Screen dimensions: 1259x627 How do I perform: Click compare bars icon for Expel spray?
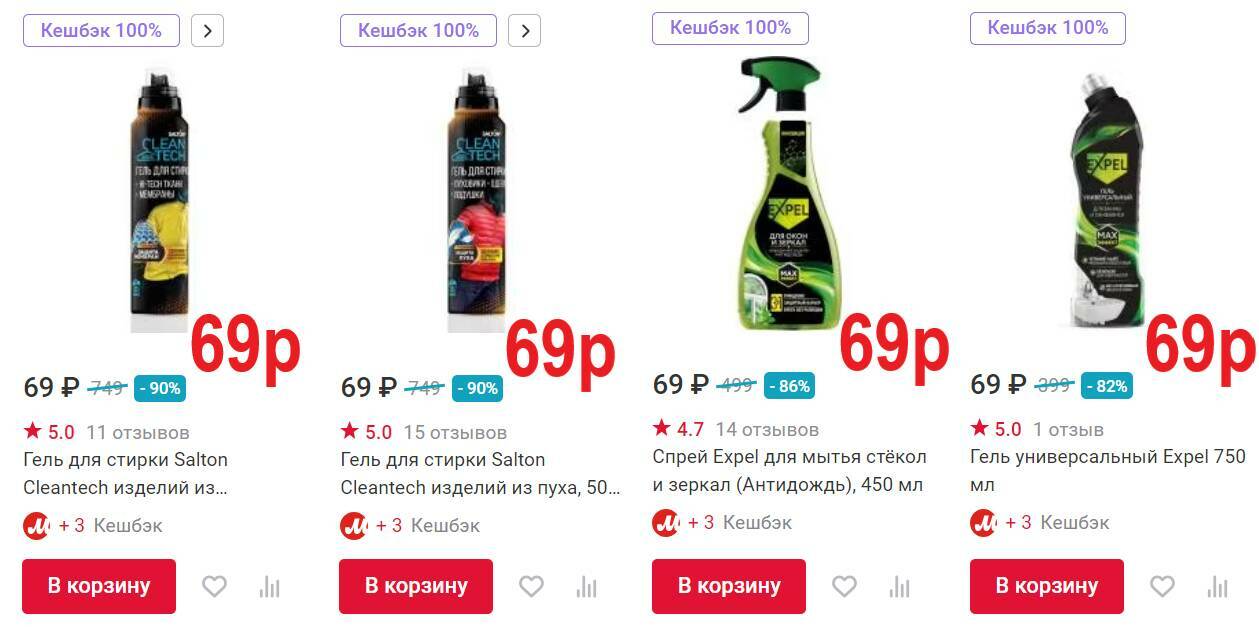tap(899, 586)
